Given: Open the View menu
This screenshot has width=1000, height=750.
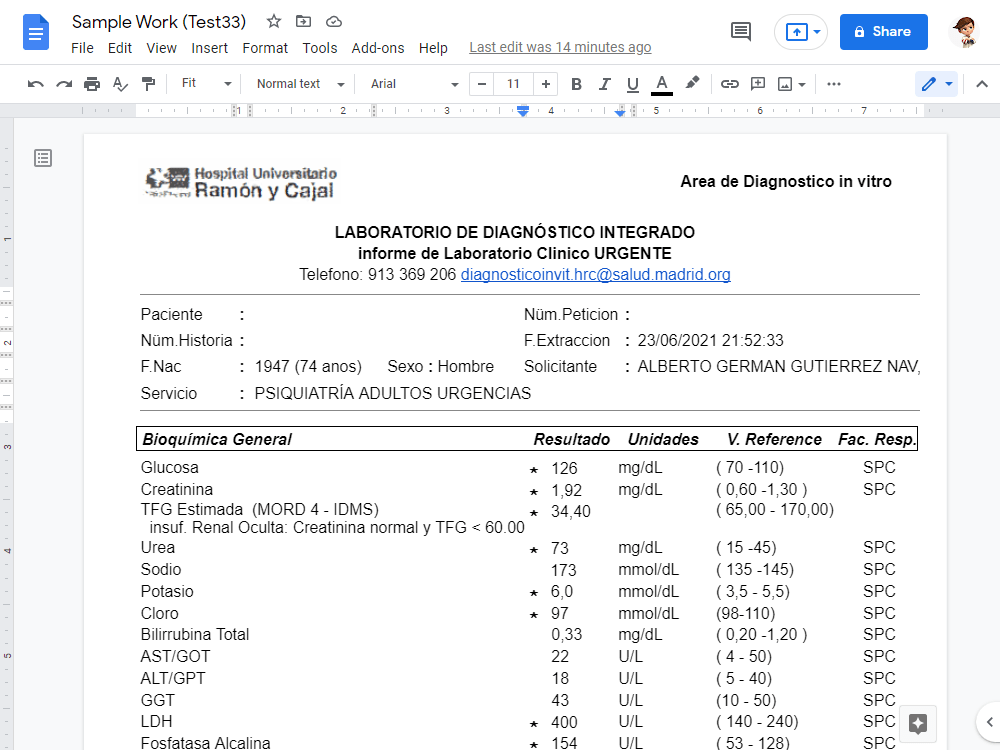Looking at the screenshot, I should tap(161, 48).
